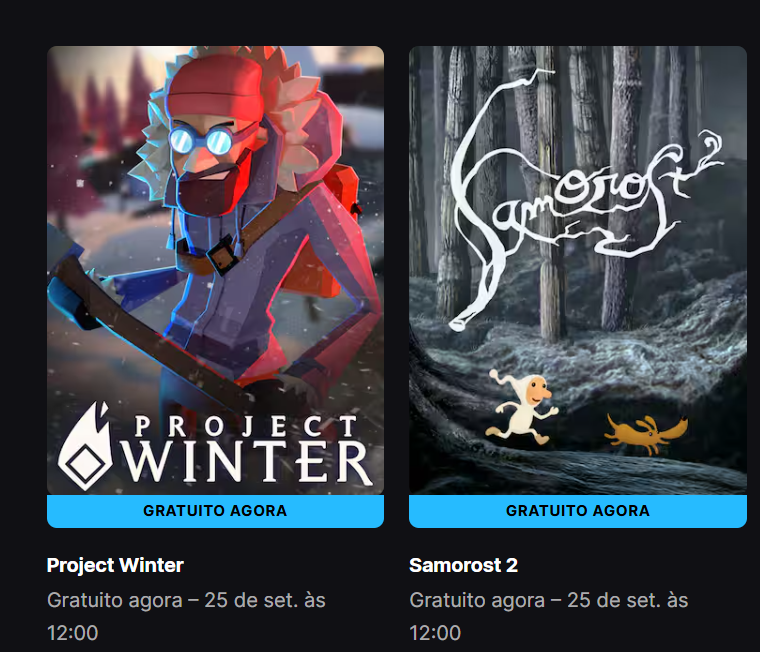Click the Project Winter flame logo icon

tap(85, 446)
